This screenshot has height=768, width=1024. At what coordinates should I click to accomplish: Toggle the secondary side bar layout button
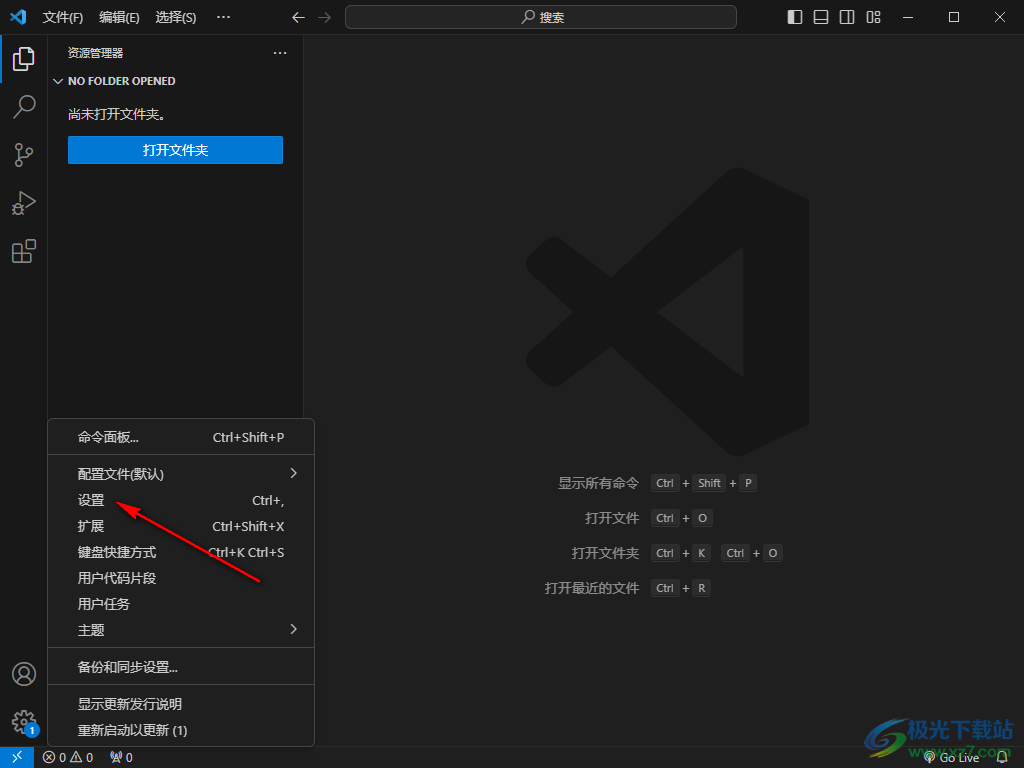(847, 17)
